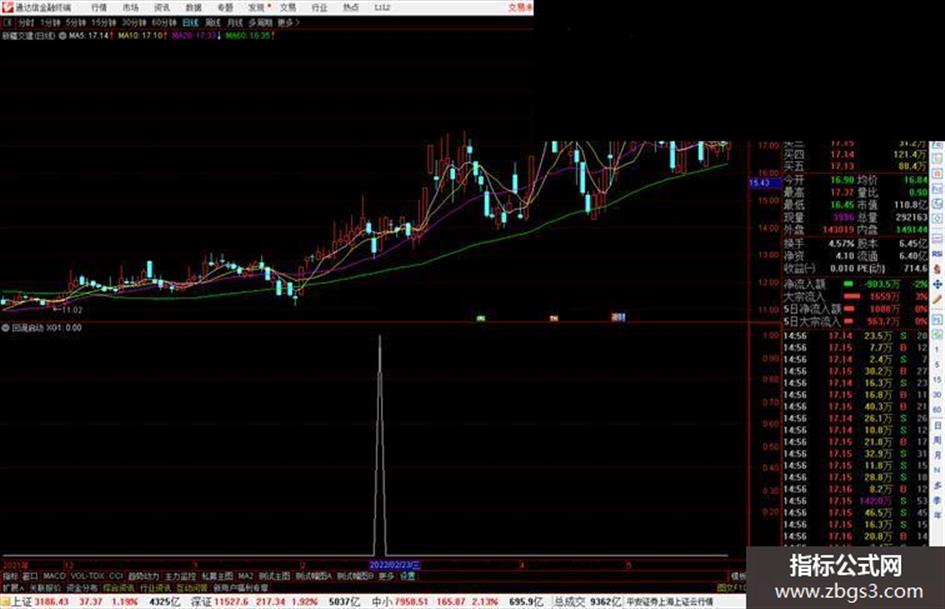945x609 pixels.
Task: Click the circle icon next to 回踩启动 indicator
Action: tap(6, 328)
